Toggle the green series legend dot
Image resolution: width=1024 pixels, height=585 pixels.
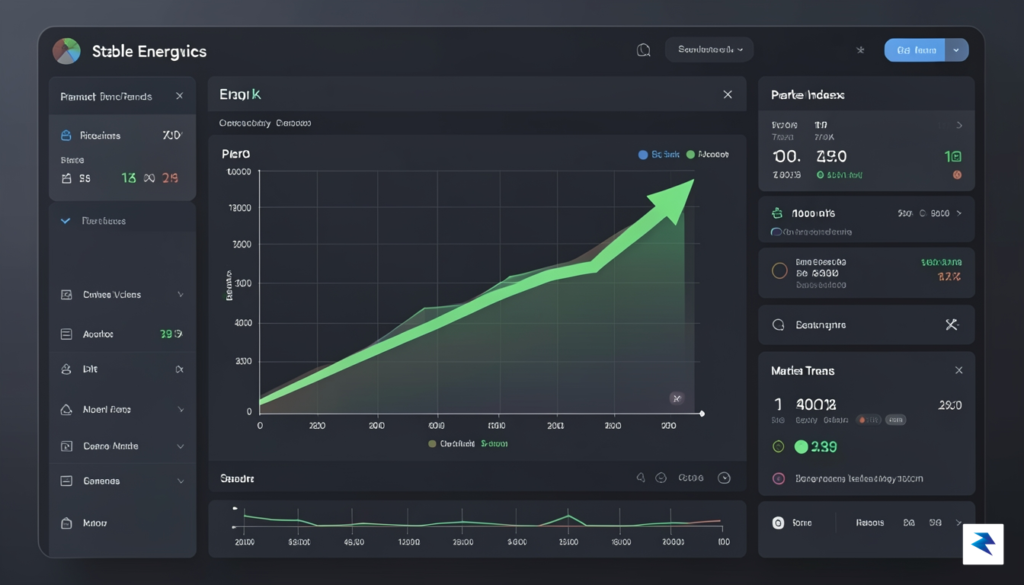point(690,155)
